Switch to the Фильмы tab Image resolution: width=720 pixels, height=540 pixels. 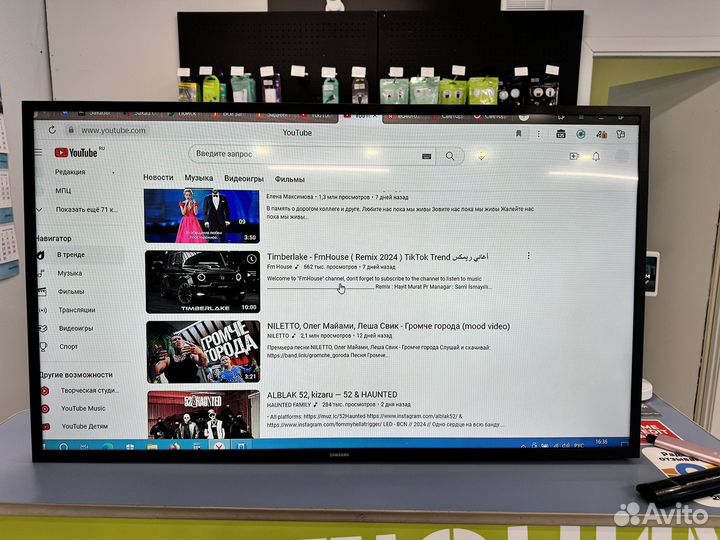click(290, 179)
